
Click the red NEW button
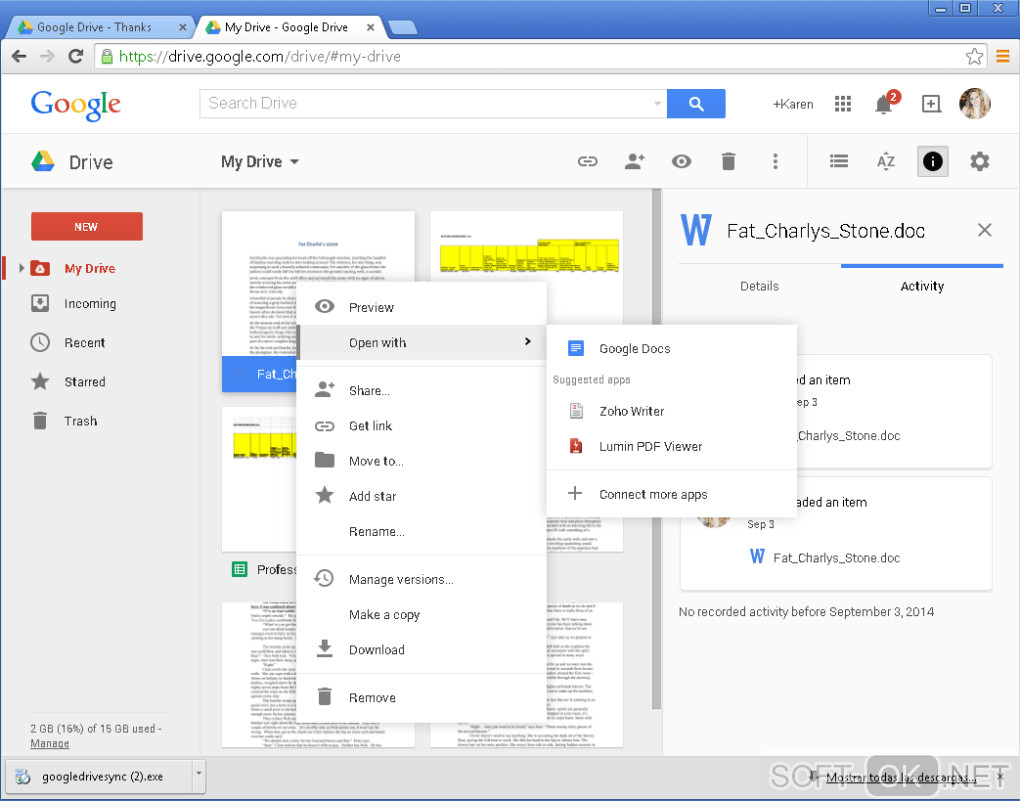pos(87,226)
